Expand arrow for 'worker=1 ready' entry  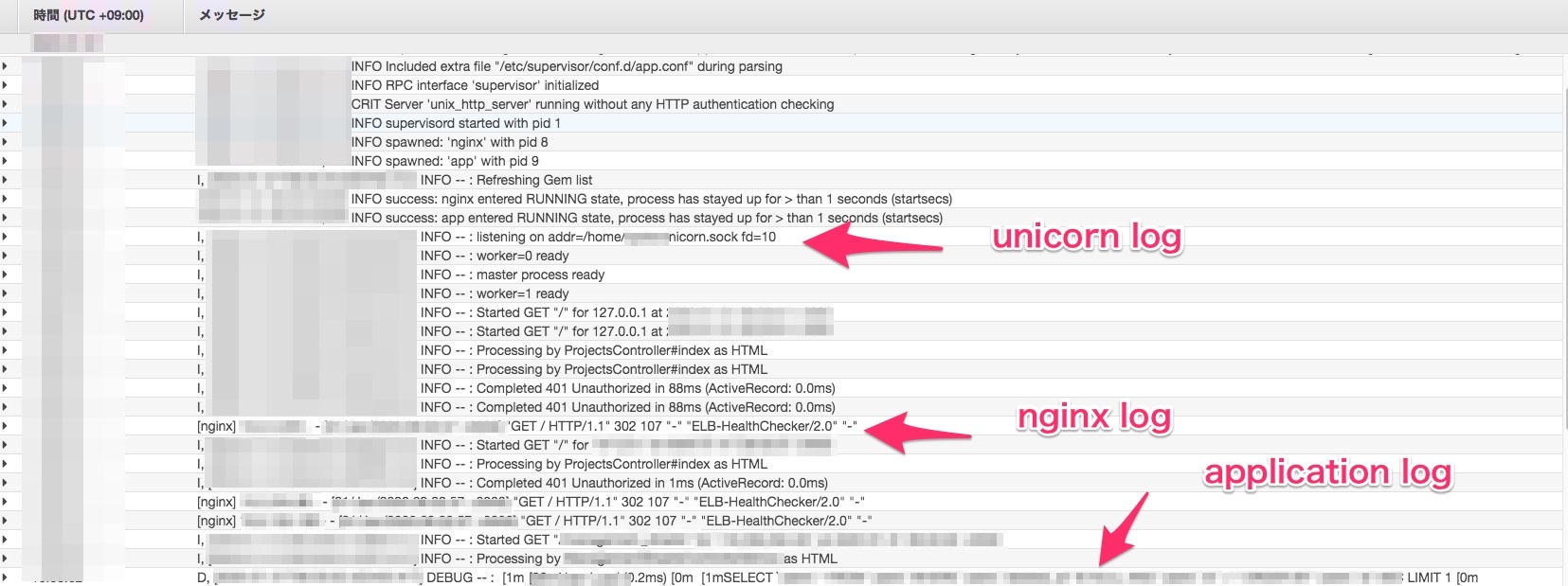pos(5,293)
